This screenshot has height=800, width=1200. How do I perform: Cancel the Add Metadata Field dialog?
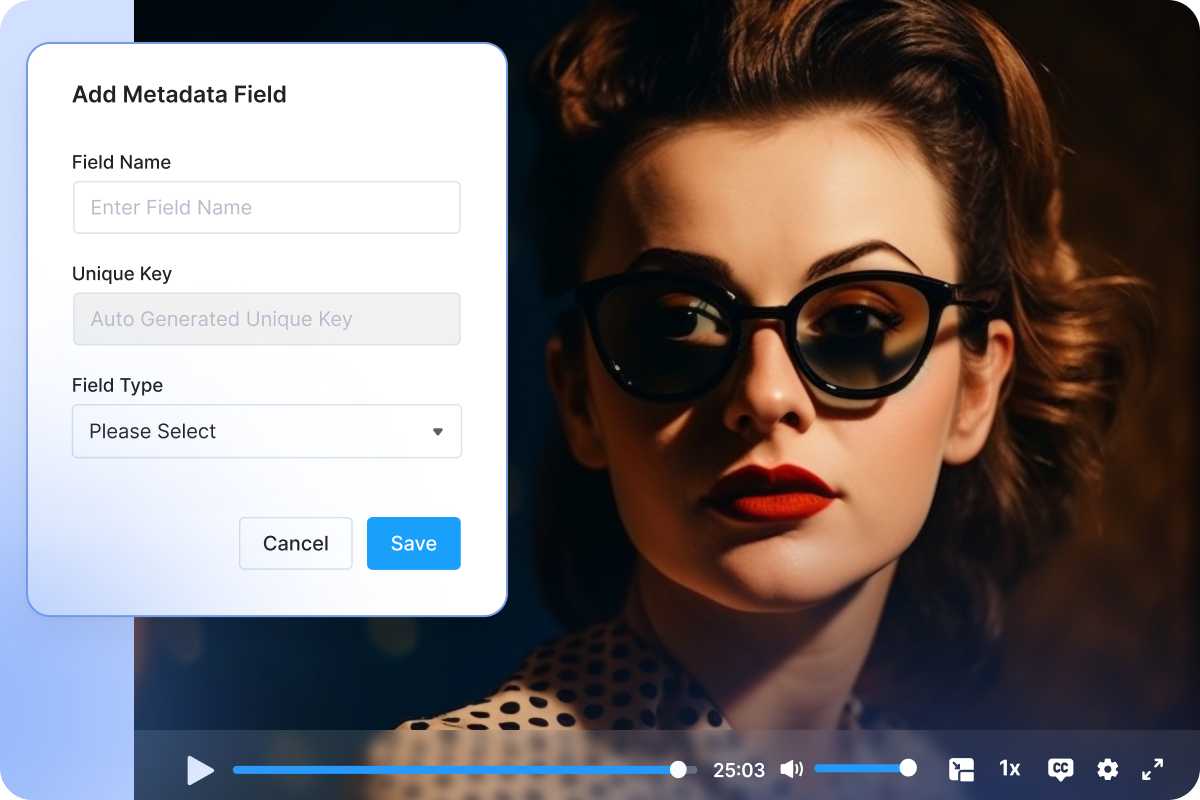coord(295,543)
